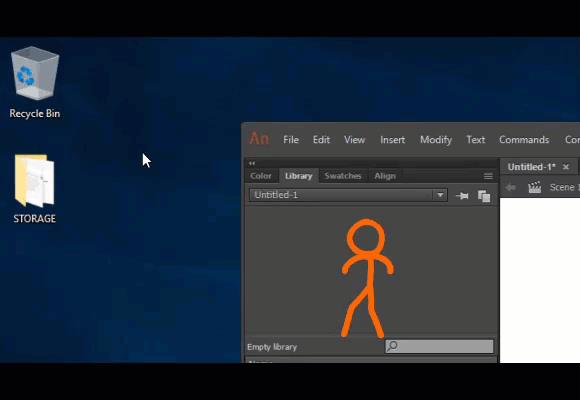This screenshot has width=580, height=400.
Task: Switch to the Color panel tab
Action: 261,176
